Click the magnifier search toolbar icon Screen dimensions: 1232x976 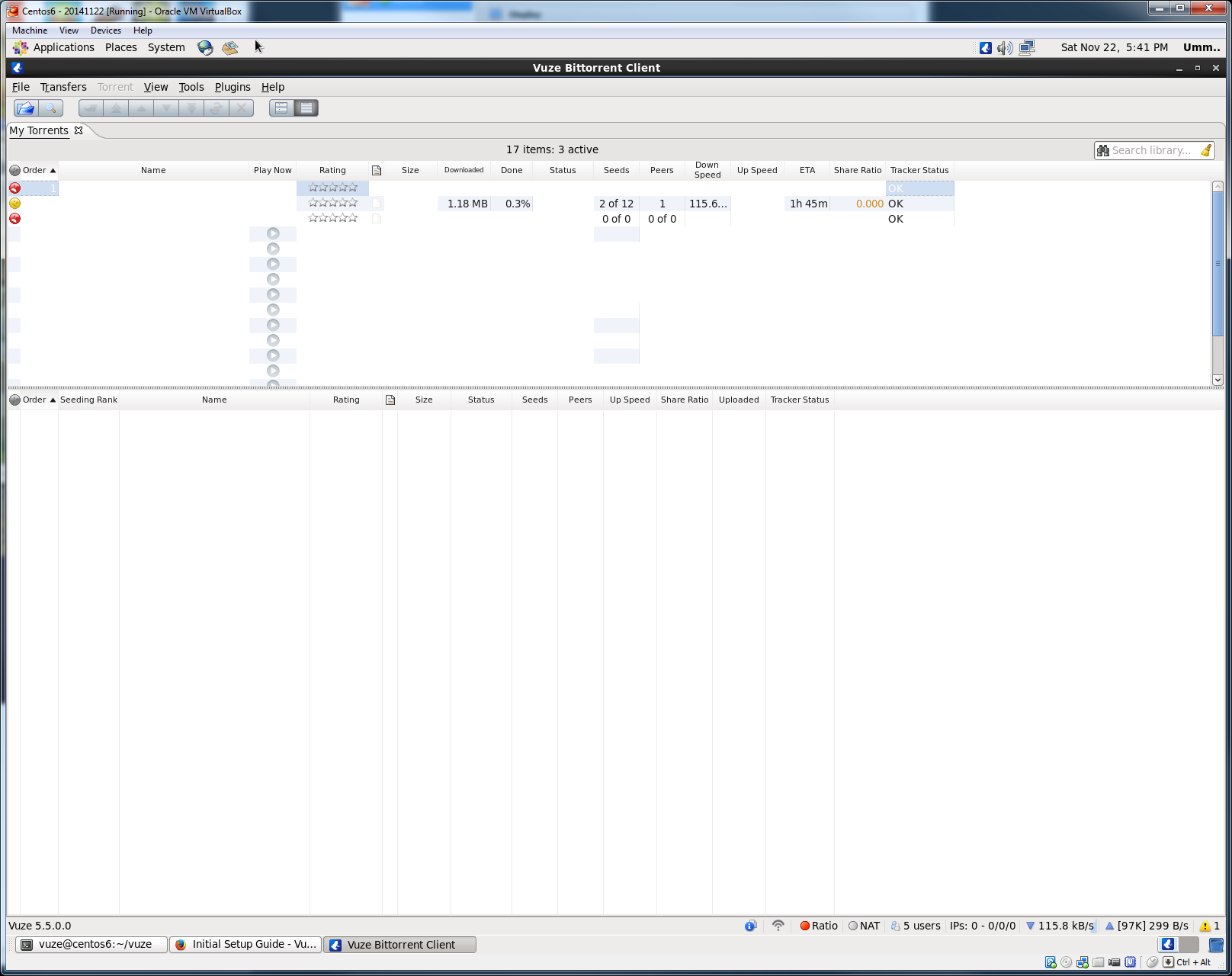pyautogui.click(x=51, y=108)
